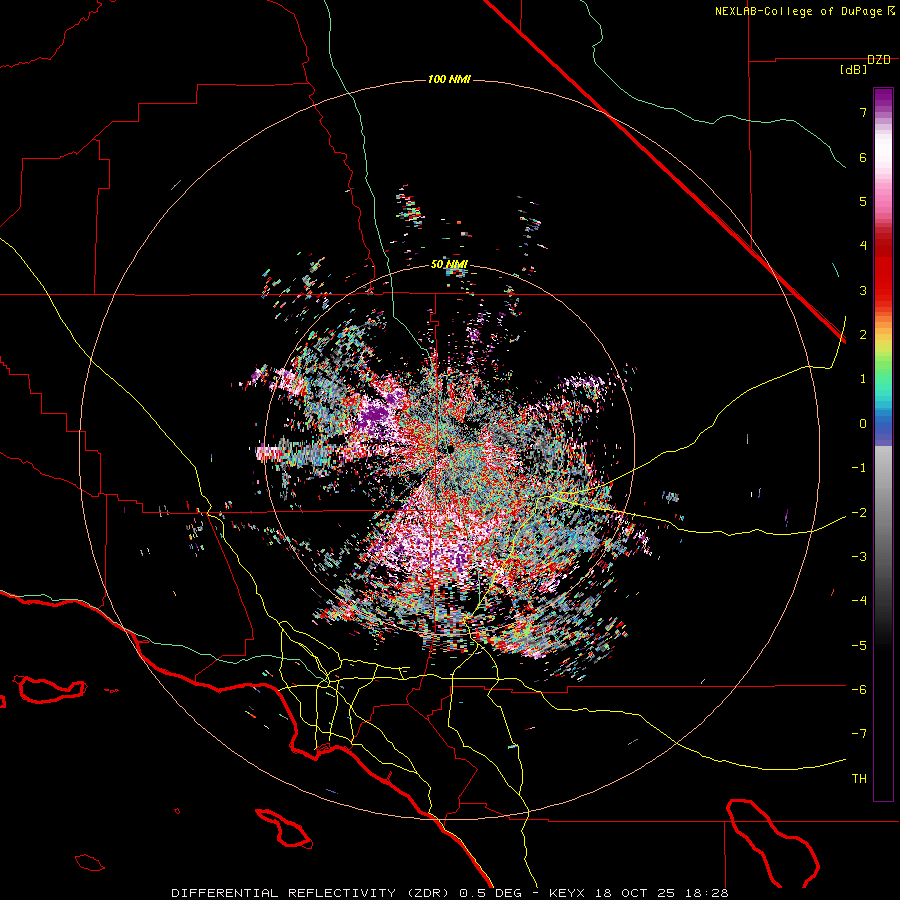Click the '50 NMI' range ring label
This screenshot has height=900, width=900.
pyautogui.click(x=449, y=265)
